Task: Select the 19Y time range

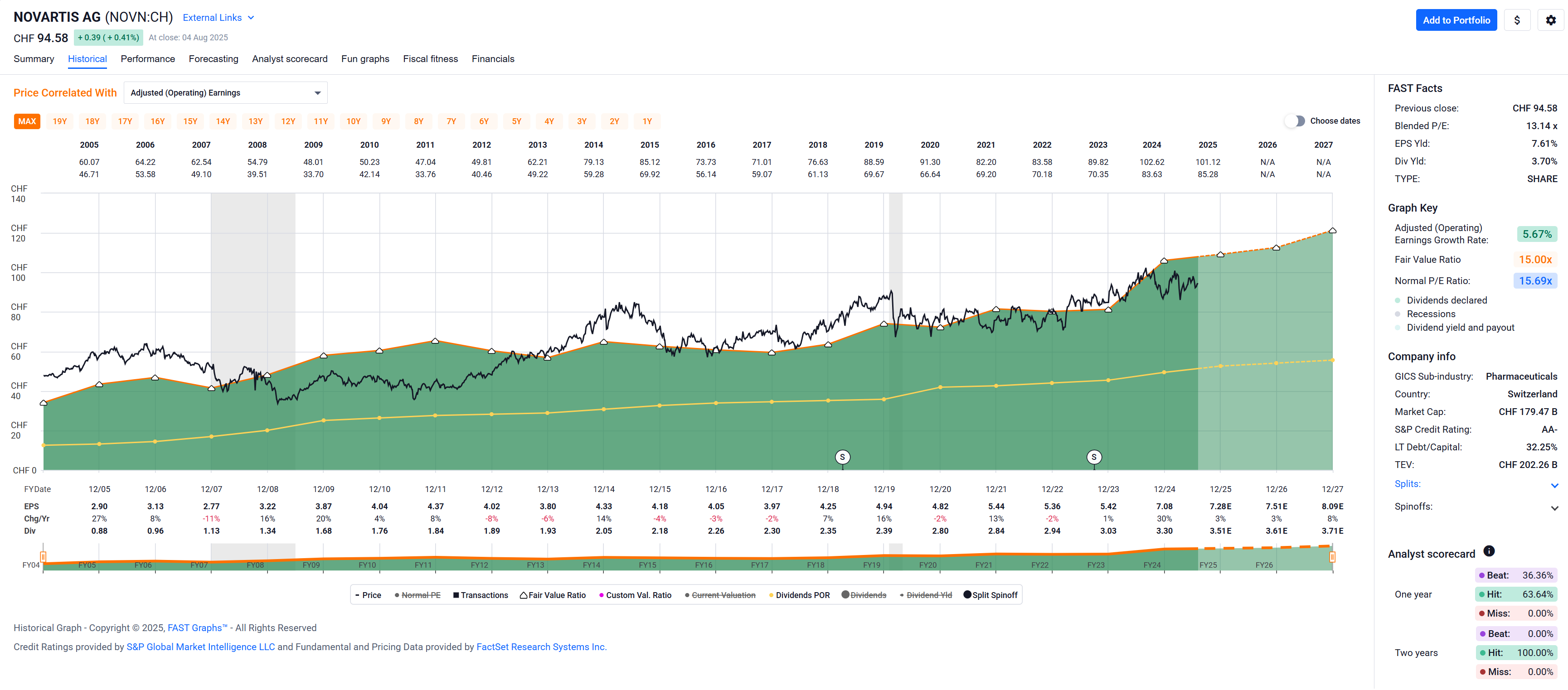Action: tap(60, 121)
